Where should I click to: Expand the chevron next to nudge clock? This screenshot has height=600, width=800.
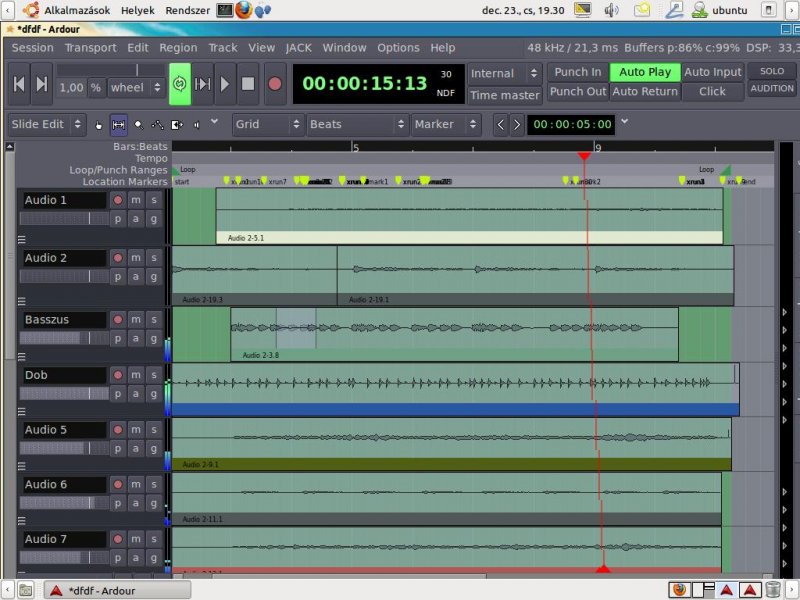click(624, 121)
